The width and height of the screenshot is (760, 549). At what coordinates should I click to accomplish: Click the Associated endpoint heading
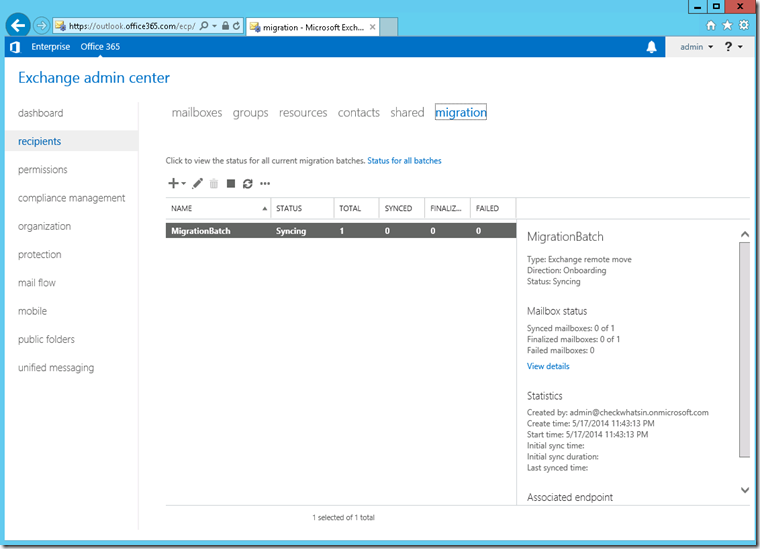coord(570,497)
